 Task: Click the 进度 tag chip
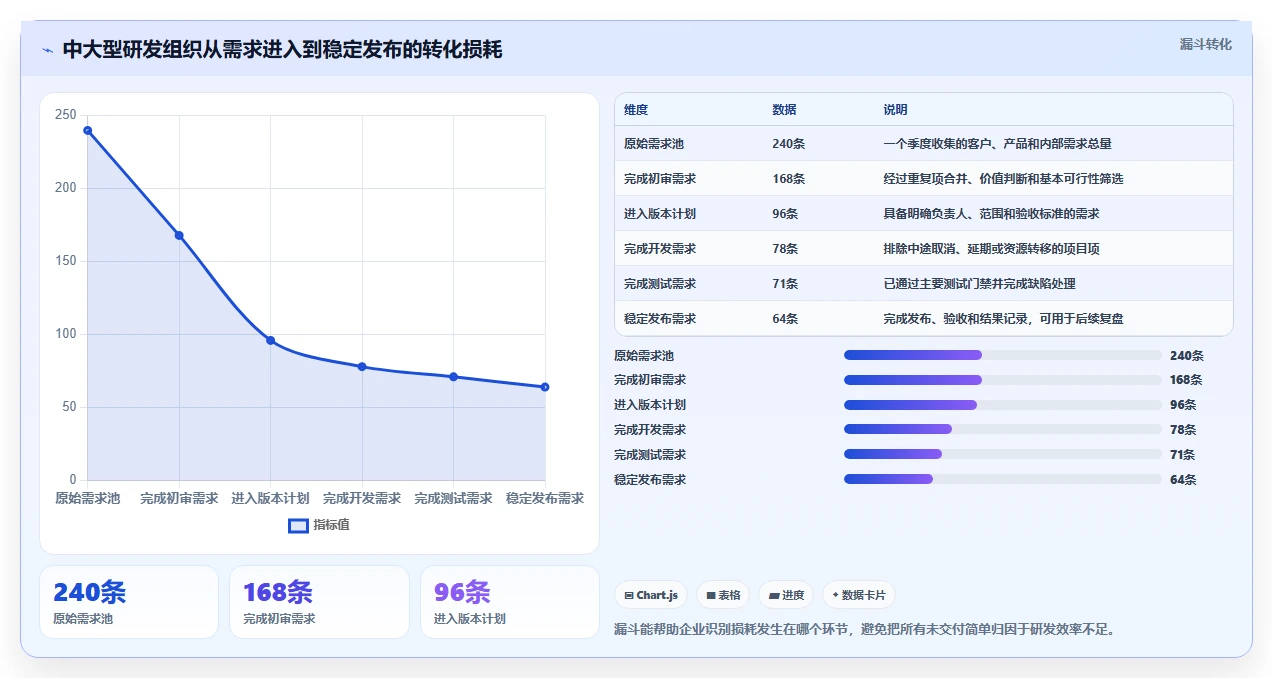coord(786,595)
